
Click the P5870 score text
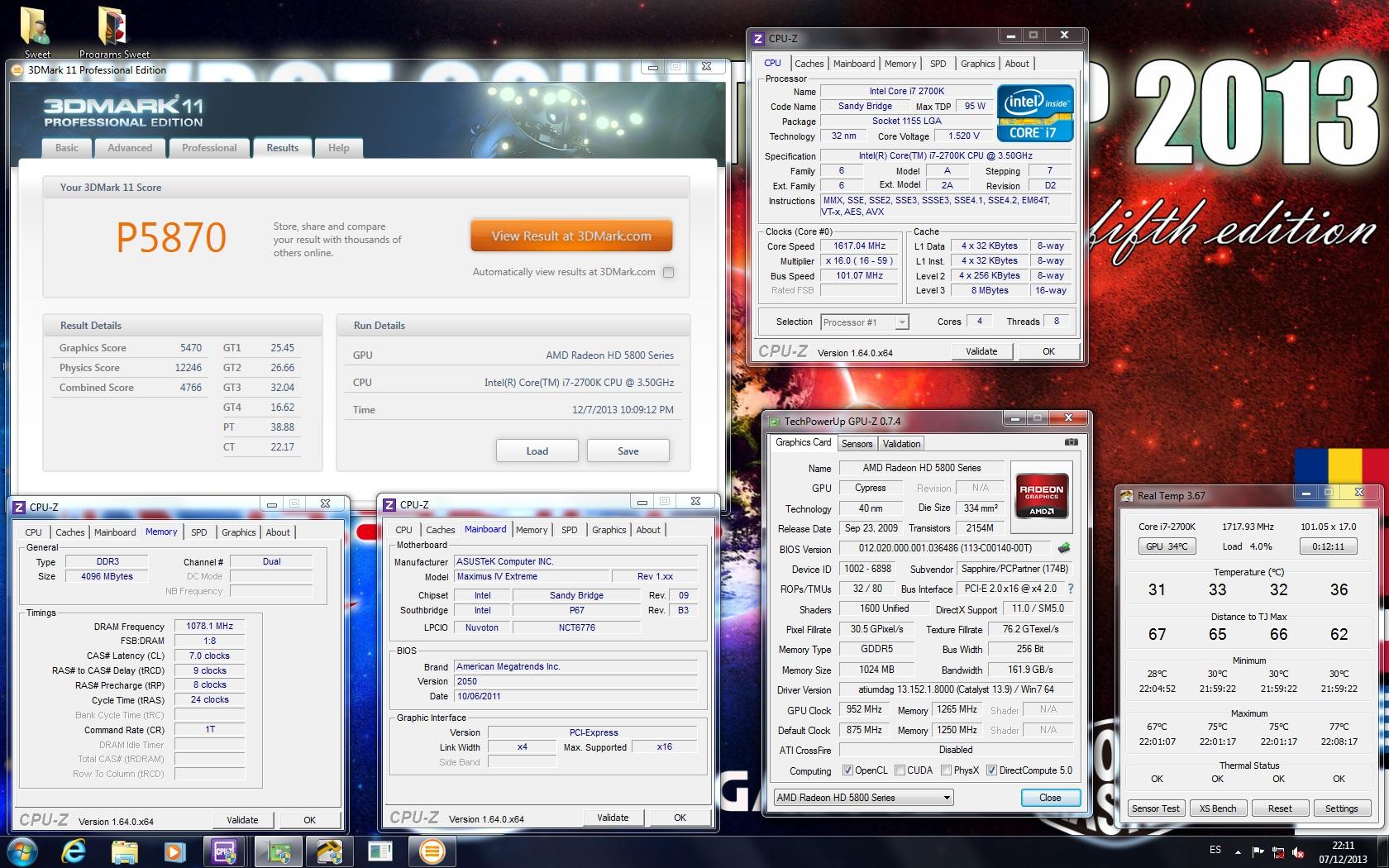tap(171, 238)
